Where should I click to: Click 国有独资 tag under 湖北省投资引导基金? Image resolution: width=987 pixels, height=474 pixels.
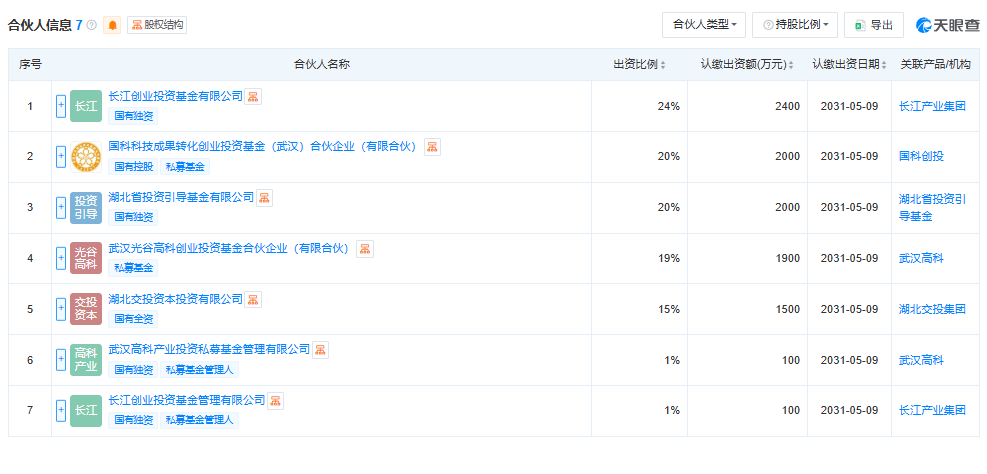pos(133,217)
